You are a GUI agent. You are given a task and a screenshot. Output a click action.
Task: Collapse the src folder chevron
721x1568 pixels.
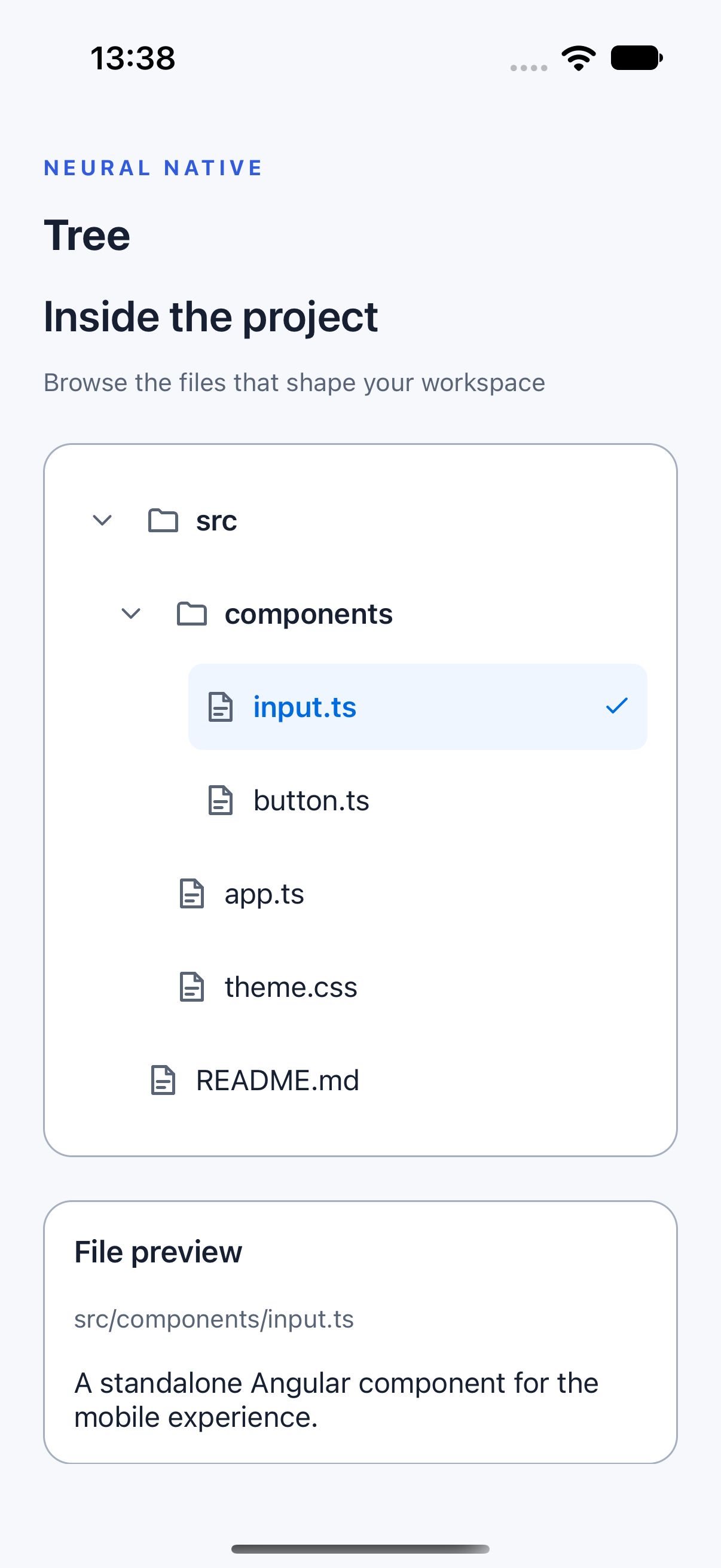coord(102,520)
